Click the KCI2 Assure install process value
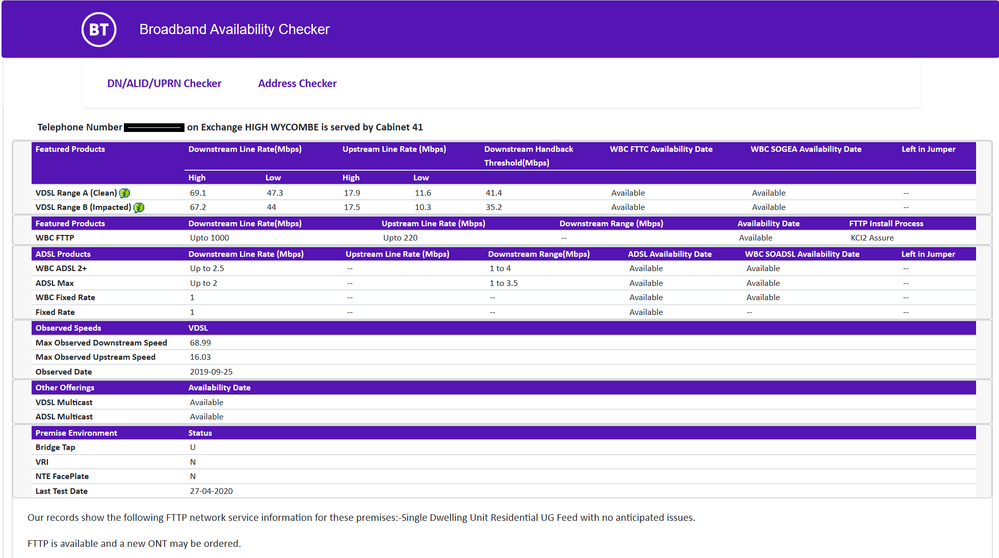This screenshot has height=558, width=999. pos(872,238)
